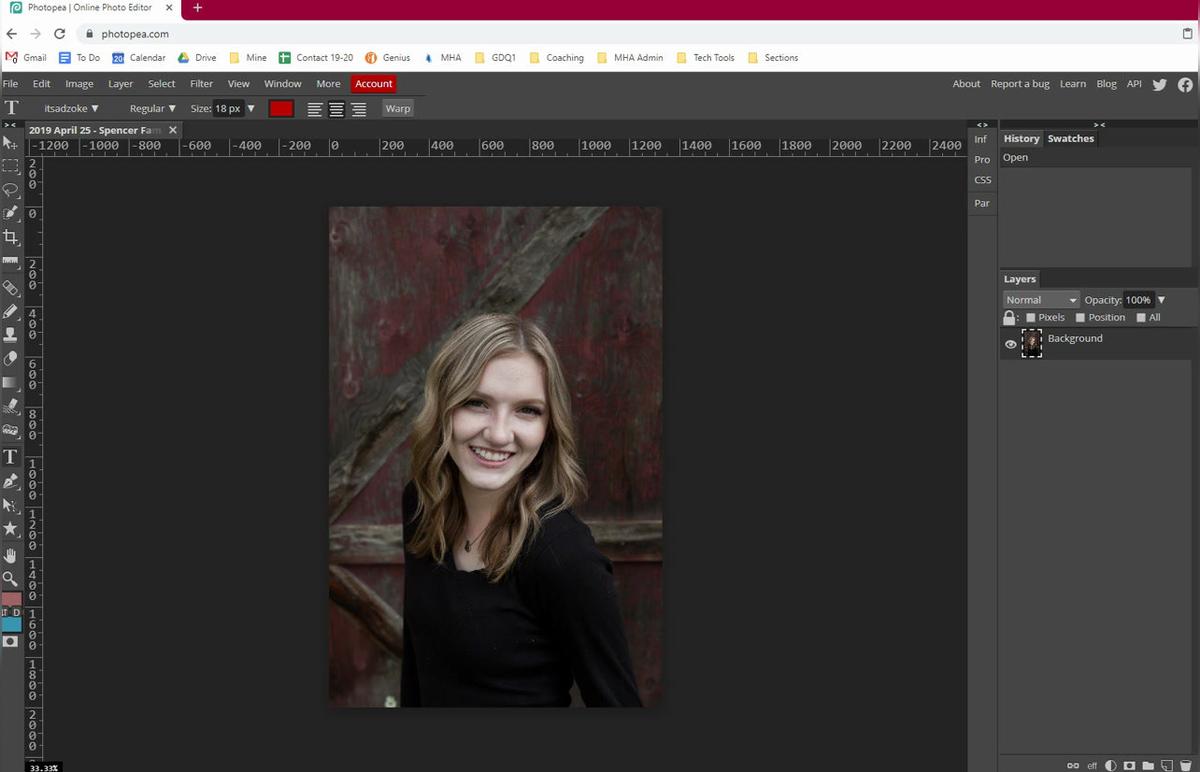Select the Hand tool
1200x772 pixels.
(11, 555)
